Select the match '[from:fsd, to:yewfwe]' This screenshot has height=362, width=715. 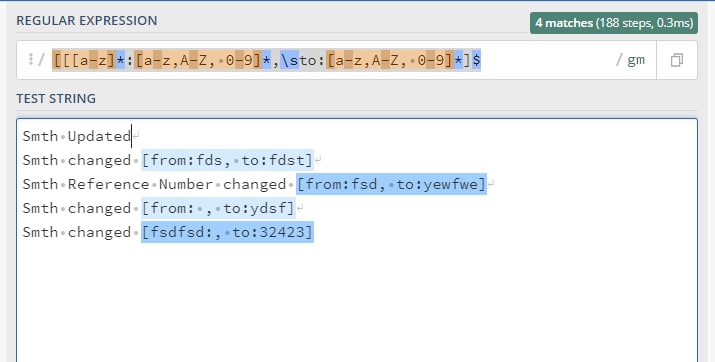tap(391, 184)
